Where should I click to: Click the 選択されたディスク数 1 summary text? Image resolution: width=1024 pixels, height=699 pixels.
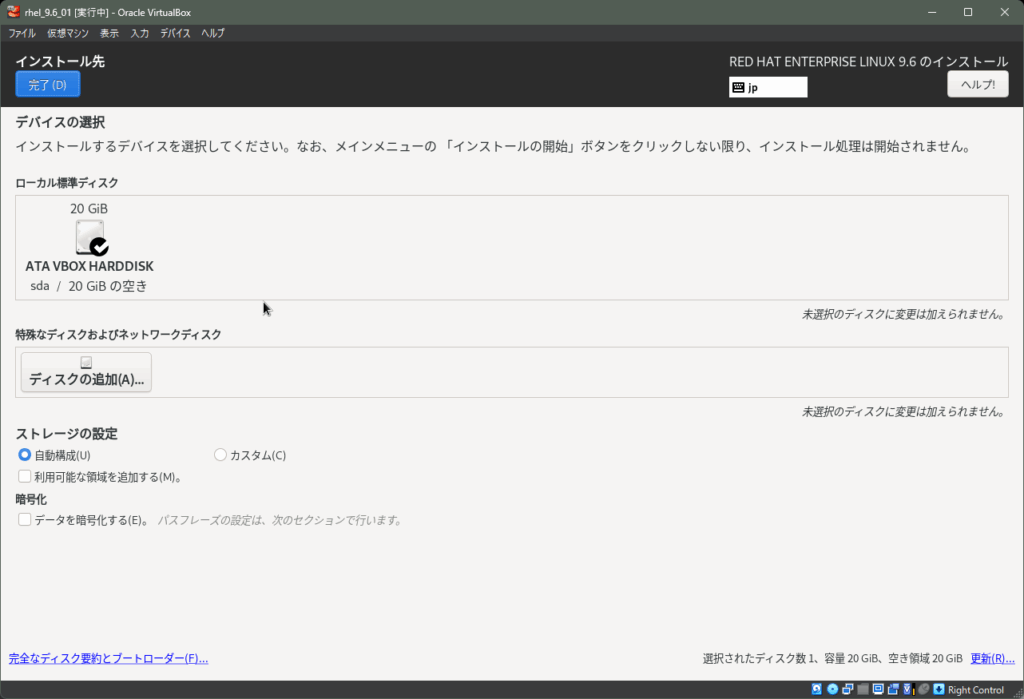pyautogui.click(x=833, y=658)
